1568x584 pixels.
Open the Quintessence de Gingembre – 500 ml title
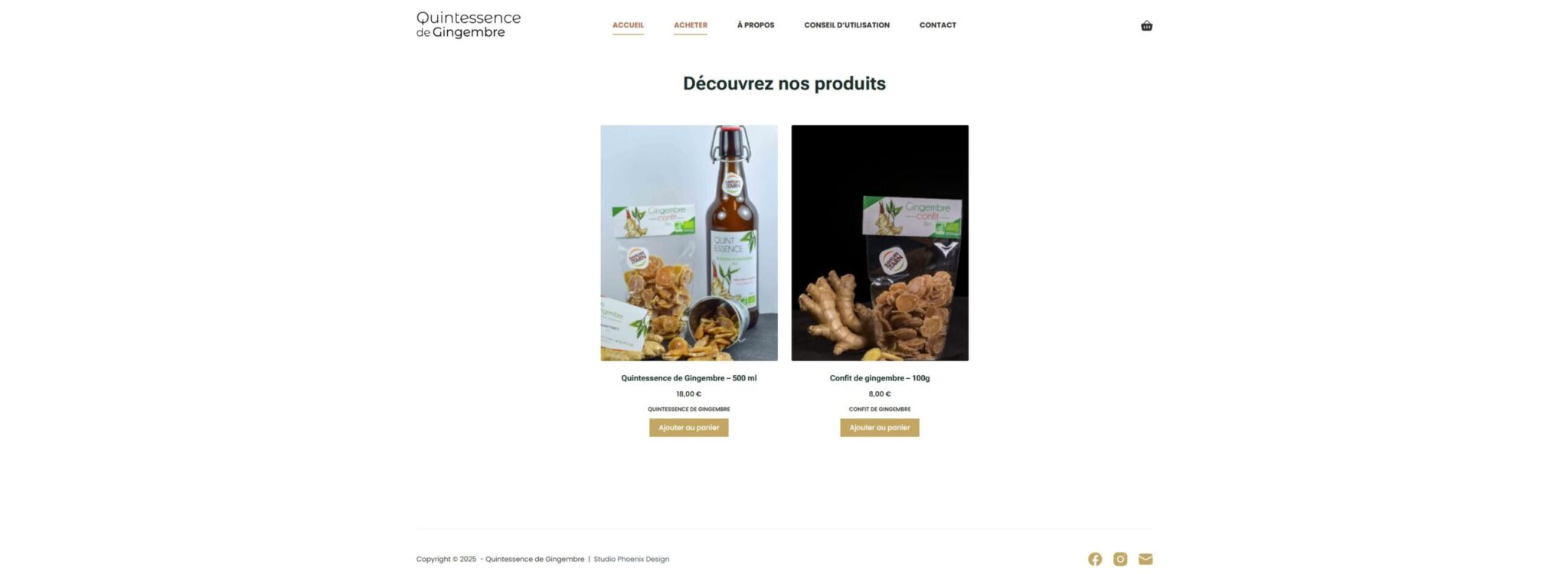point(688,378)
